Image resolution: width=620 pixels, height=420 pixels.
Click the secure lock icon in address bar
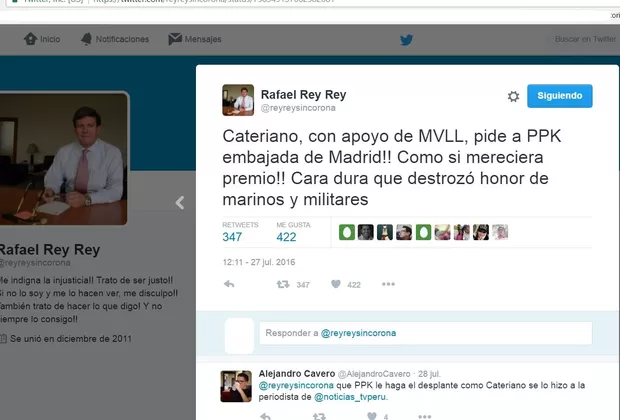coord(15,1)
